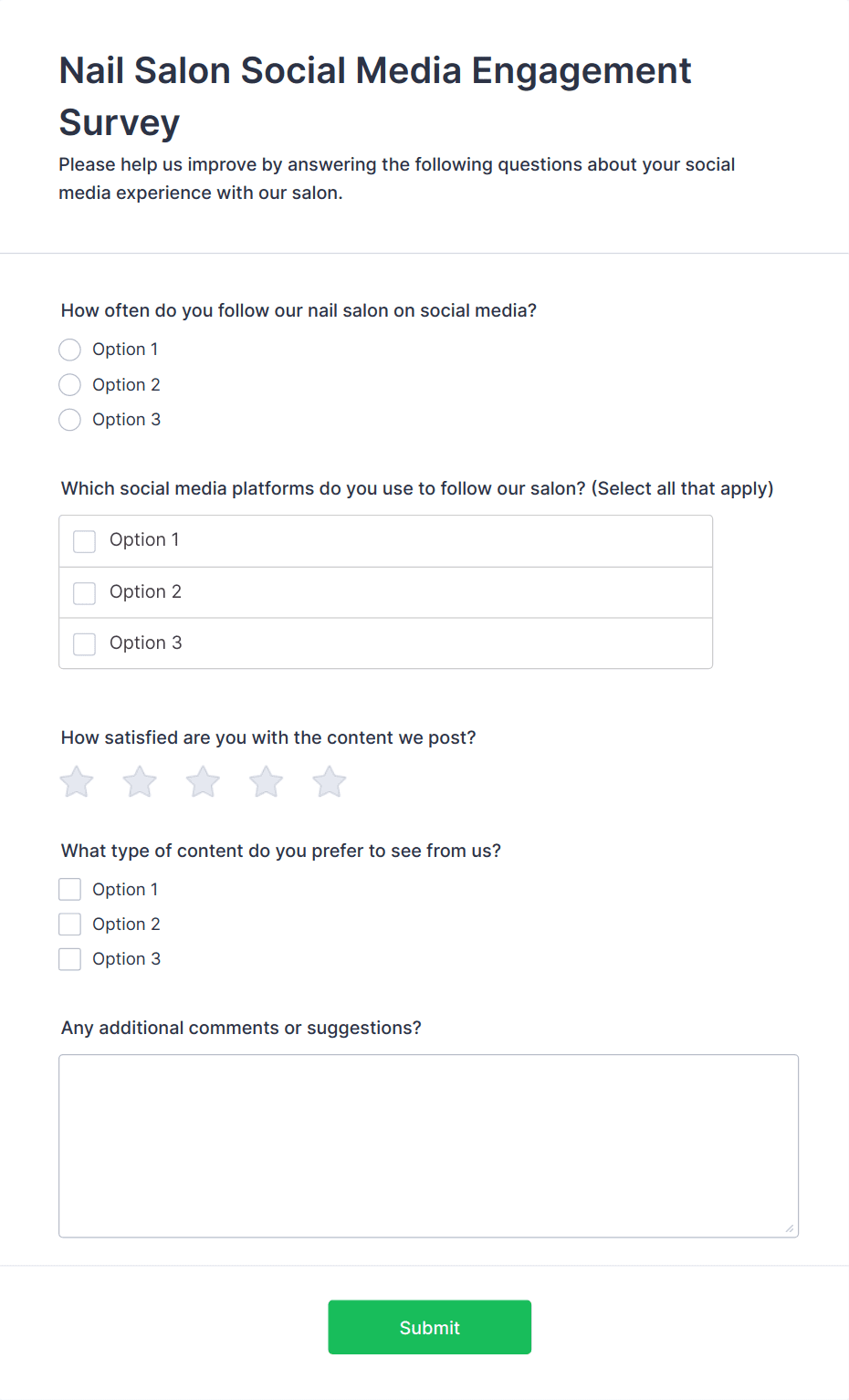This screenshot has width=849, height=1400.
Task: Give a five-star satisfaction rating
Action: point(330,782)
